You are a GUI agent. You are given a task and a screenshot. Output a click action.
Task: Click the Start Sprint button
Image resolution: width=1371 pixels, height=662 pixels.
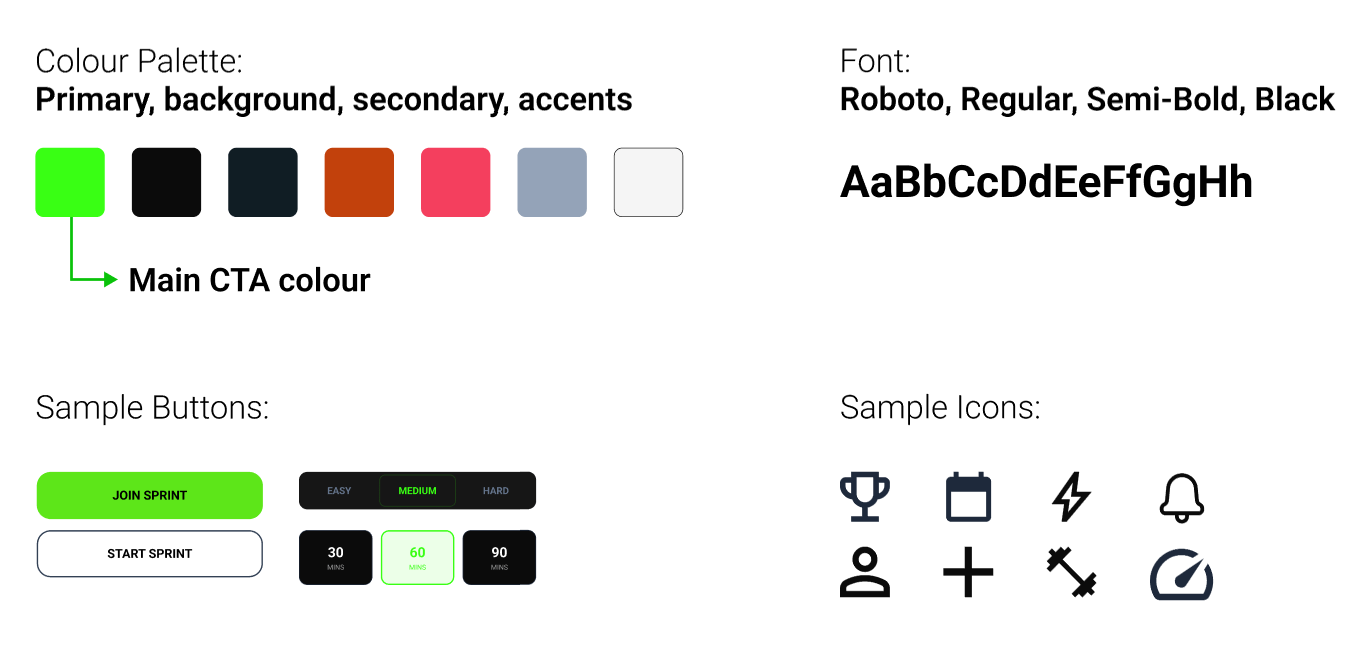pyautogui.click(x=150, y=554)
